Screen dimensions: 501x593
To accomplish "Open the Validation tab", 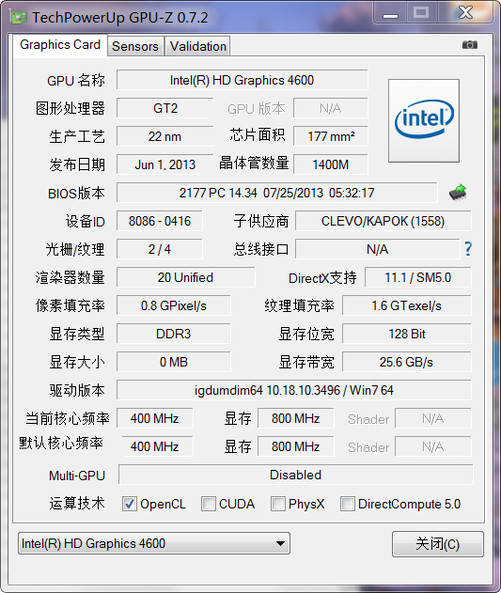I will coord(198,46).
